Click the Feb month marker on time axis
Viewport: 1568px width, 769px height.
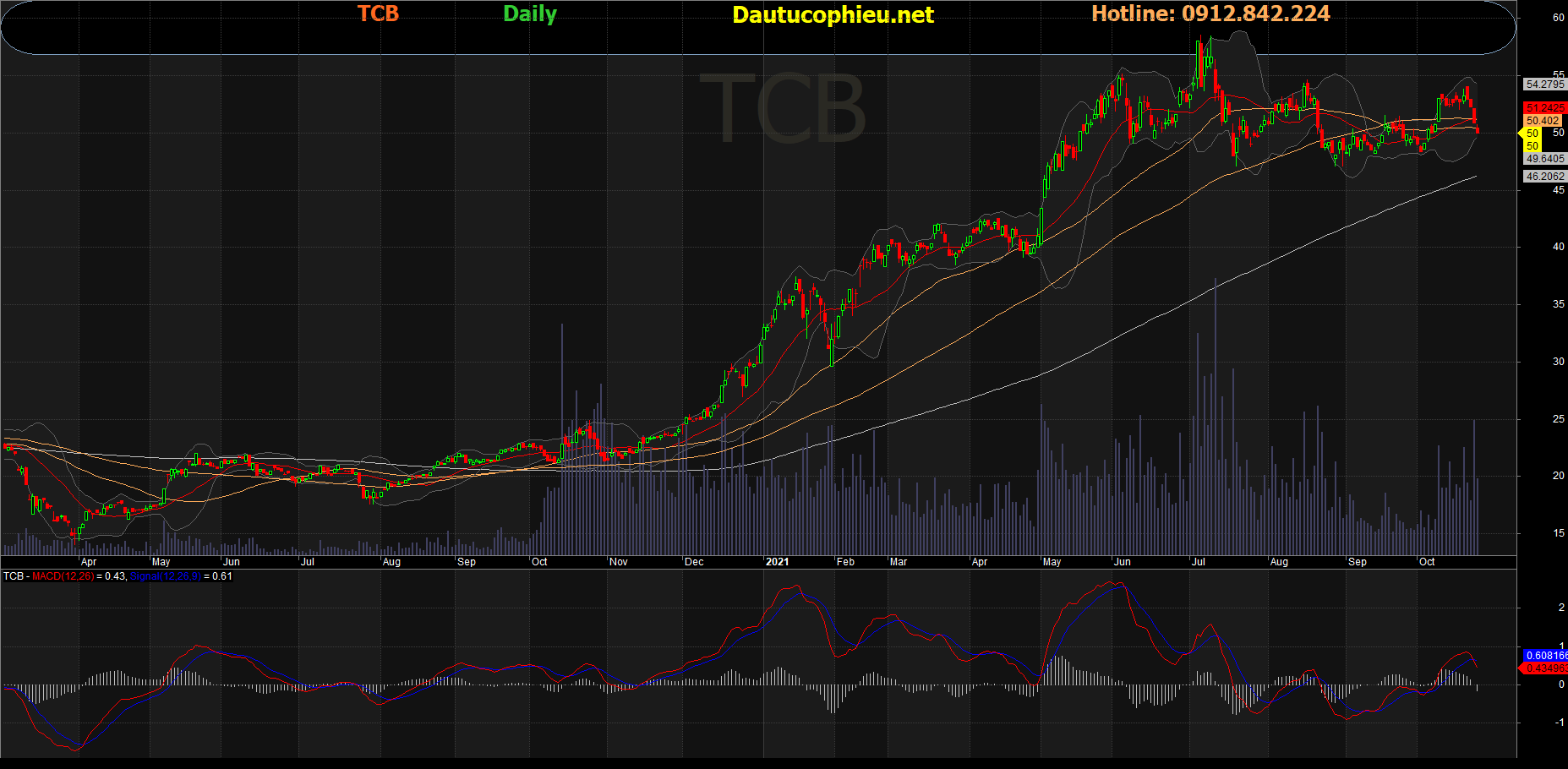[x=845, y=562]
